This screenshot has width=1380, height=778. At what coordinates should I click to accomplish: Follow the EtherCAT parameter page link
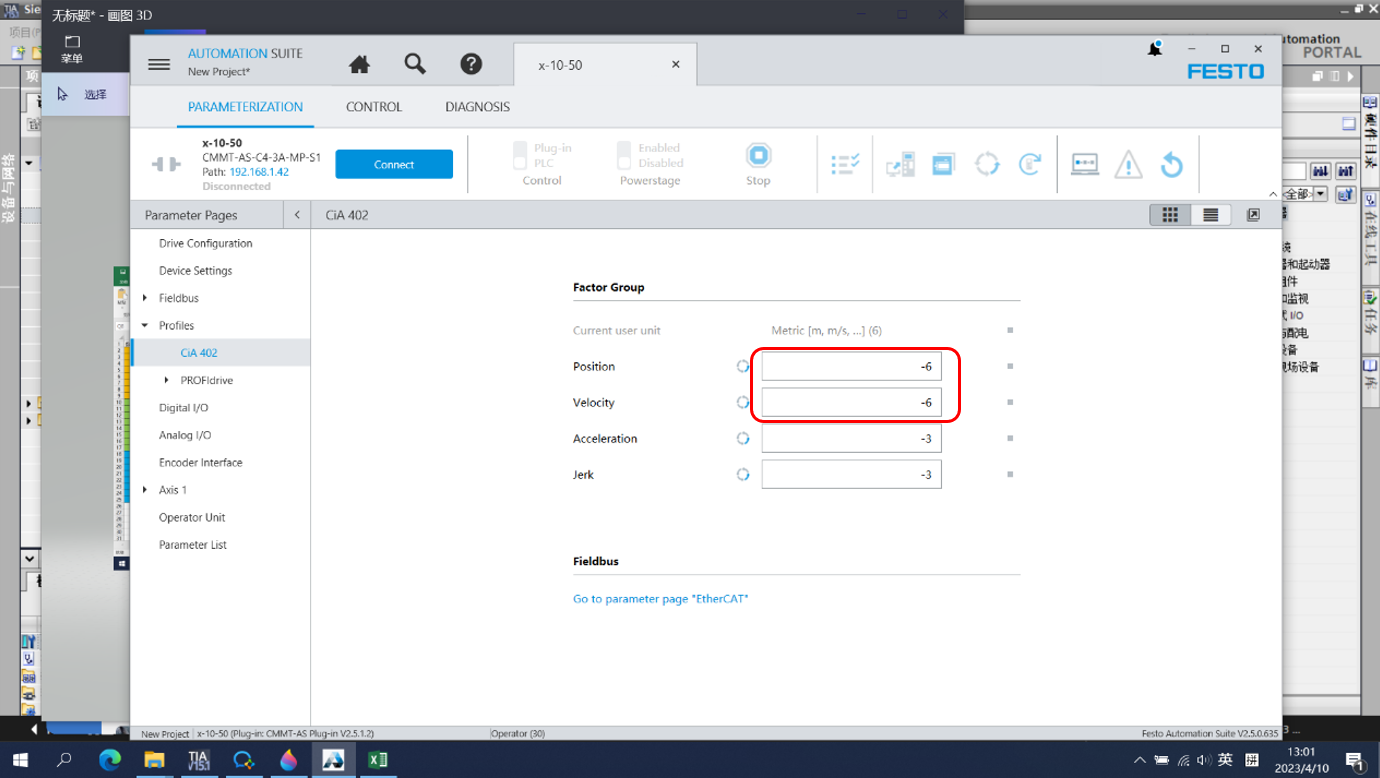660,599
